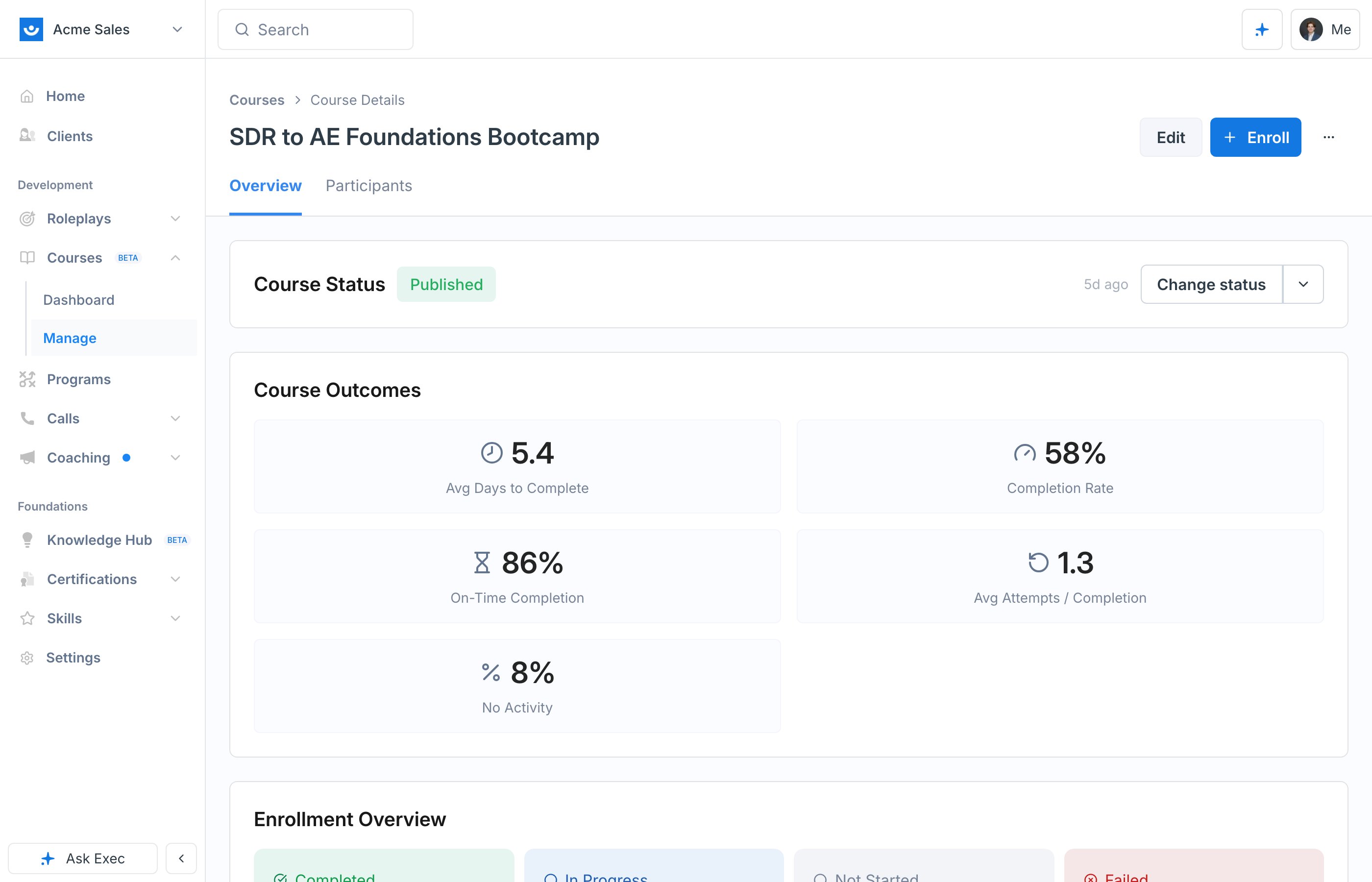The image size is (1372, 882).
Task: Click the Knowledge Hub lightbulb icon
Action: click(x=27, y=539)
